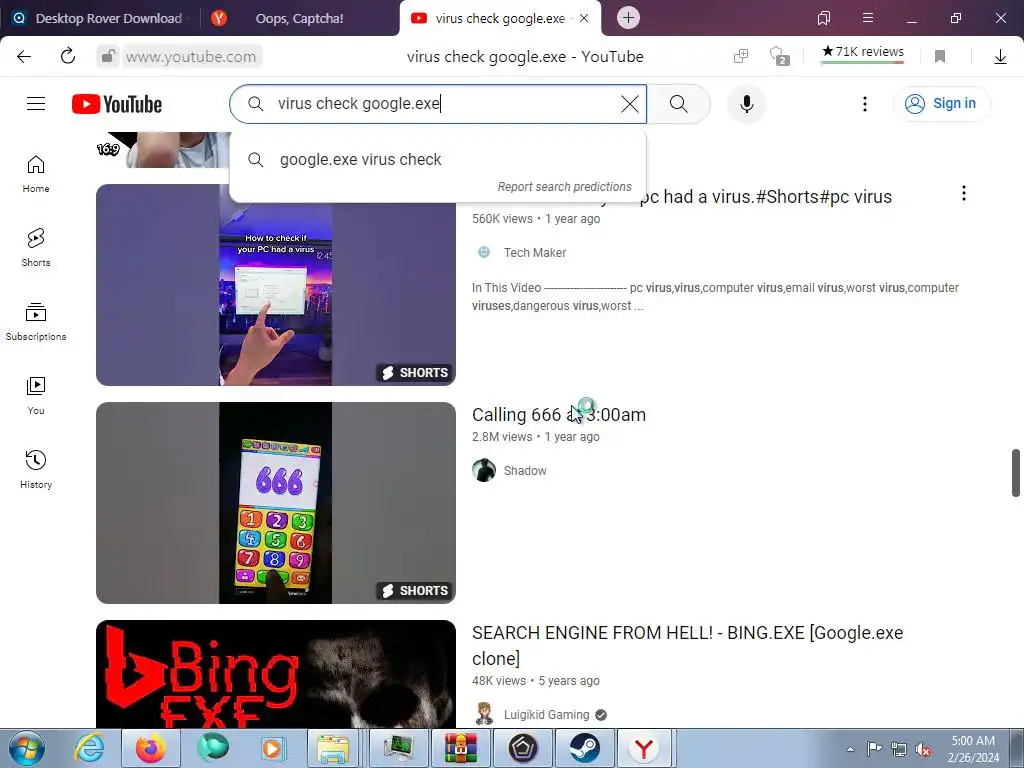Clear the search box with X
The width and height of the screenshot is (1024, 768).
(x=630, y=104)
